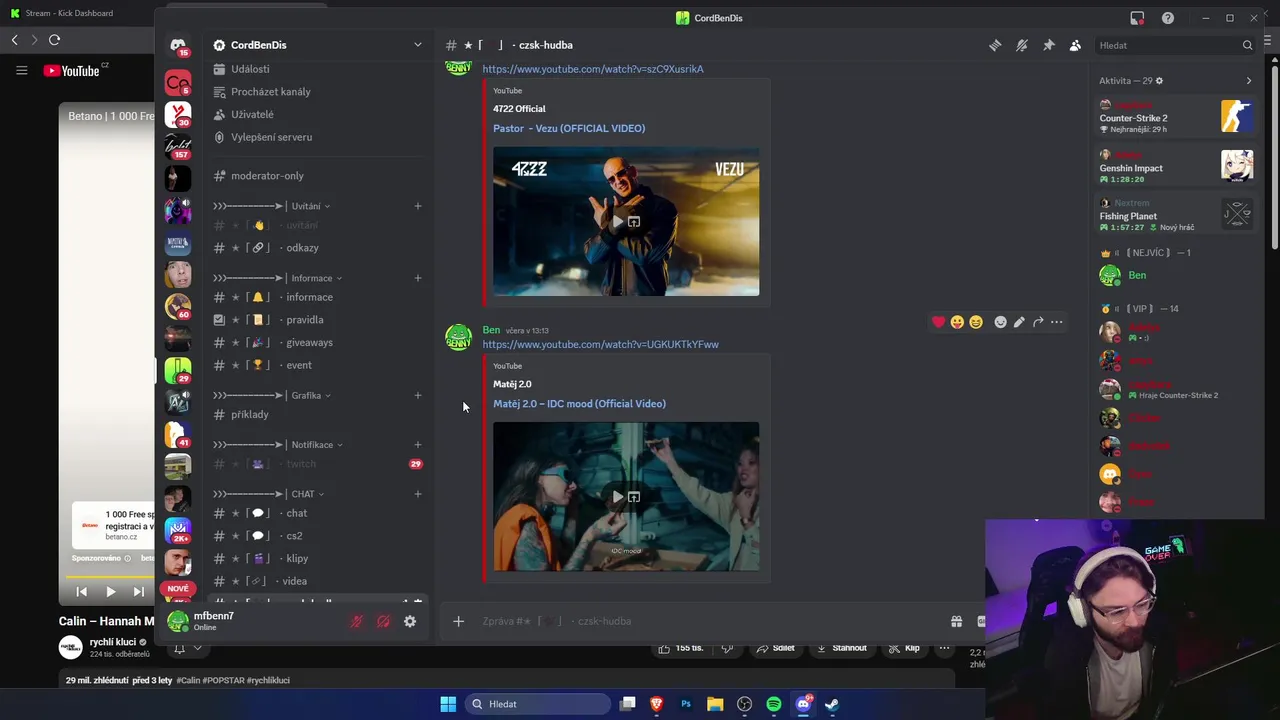Open Steam from Windows taskbar
The image size is (1280, 720).
pos(831,704)
